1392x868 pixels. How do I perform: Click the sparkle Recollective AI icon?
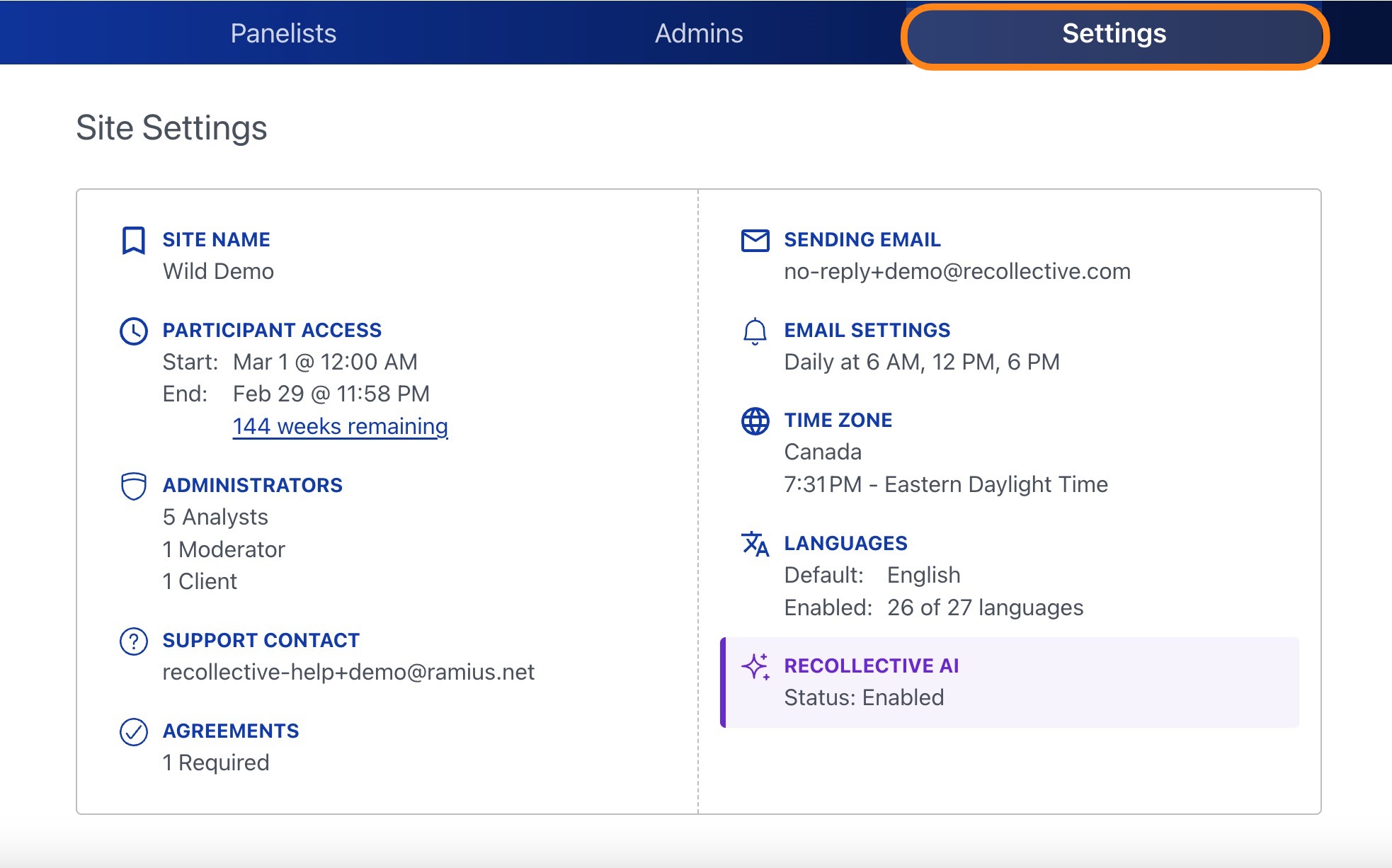click(x=755, y=666)
